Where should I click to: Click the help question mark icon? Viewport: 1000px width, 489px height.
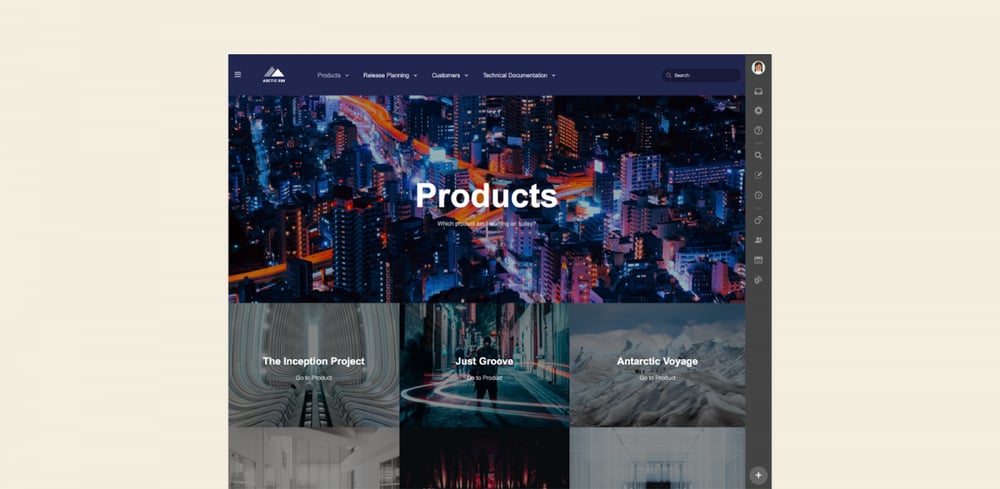758,130
